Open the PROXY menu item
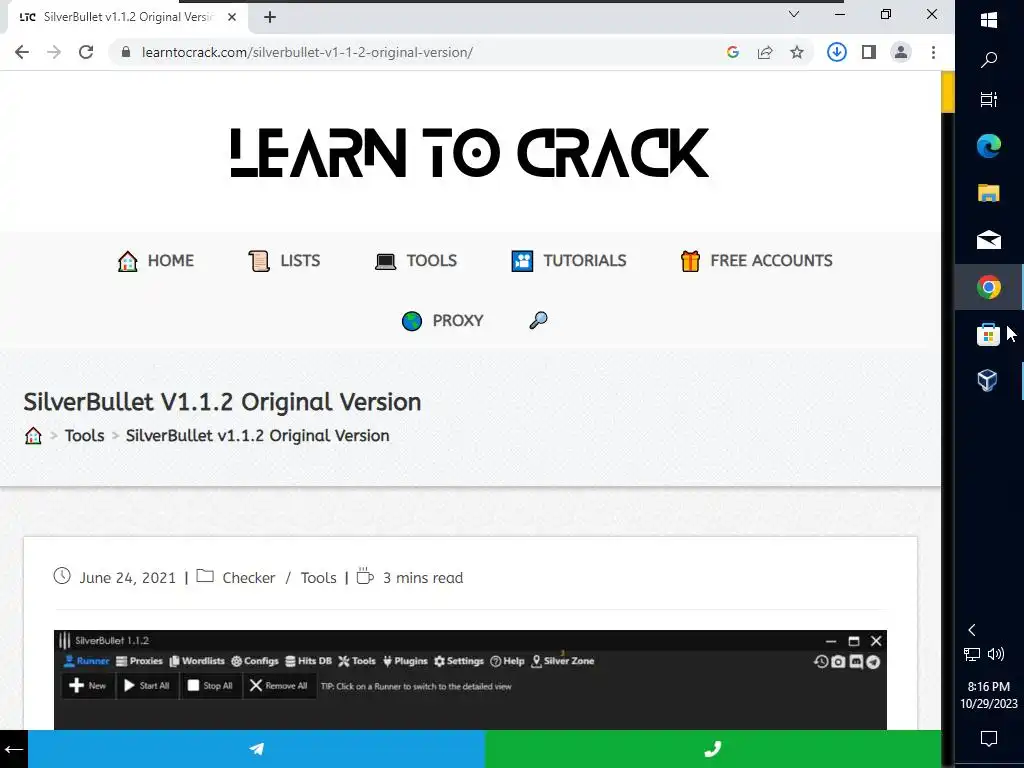The image size is (1024, 768). click(442, 321)
